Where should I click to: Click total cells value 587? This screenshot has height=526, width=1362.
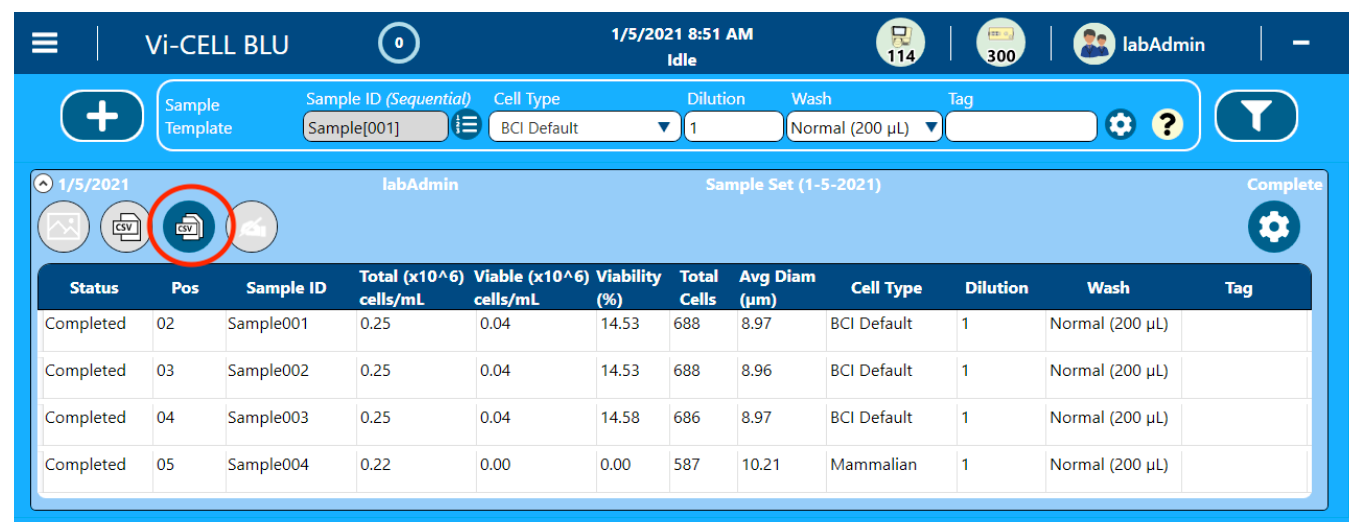[x=687, y=465]
